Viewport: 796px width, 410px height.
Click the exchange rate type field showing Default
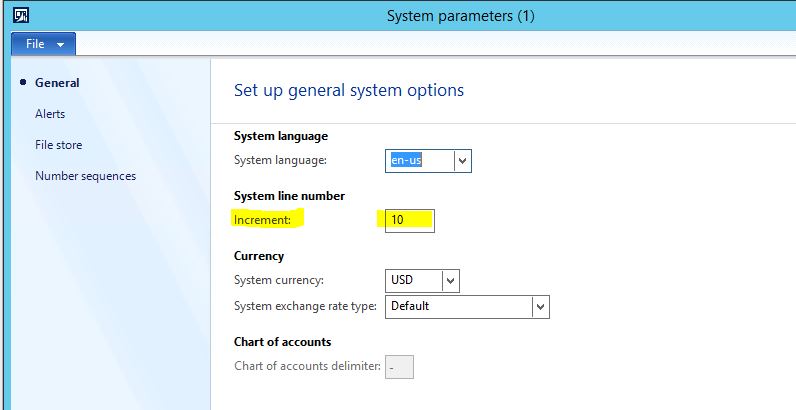coord(459,306)
